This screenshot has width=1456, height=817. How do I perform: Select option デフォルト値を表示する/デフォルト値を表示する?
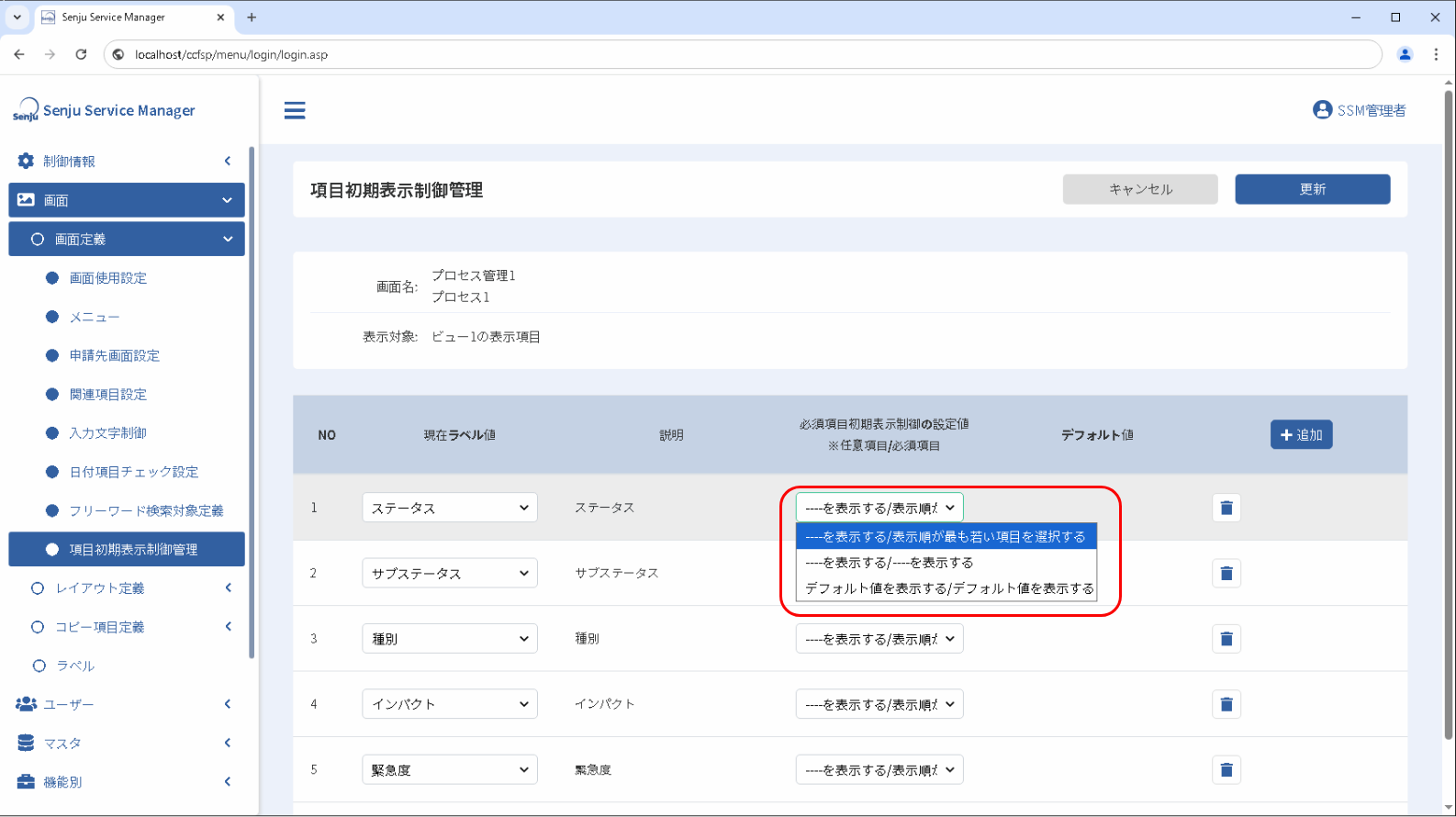click(946, 588)
